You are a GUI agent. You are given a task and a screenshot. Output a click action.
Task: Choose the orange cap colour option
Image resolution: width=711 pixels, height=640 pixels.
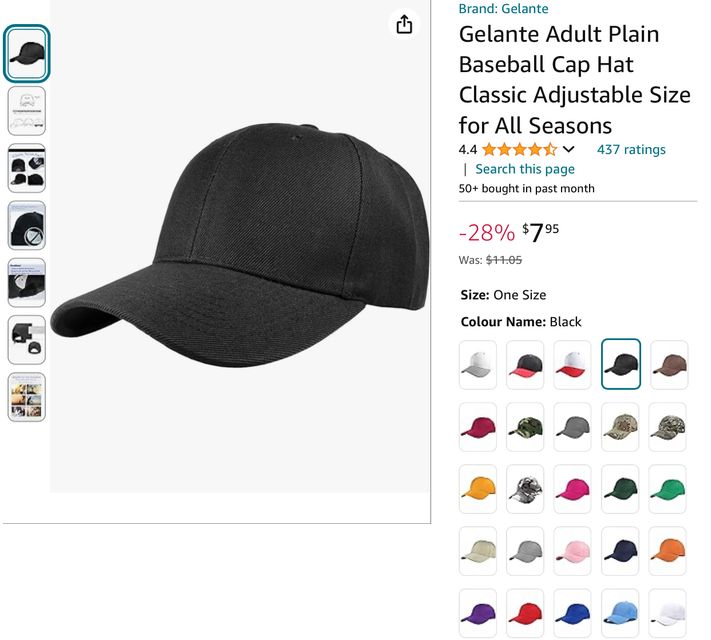[669, 551]
